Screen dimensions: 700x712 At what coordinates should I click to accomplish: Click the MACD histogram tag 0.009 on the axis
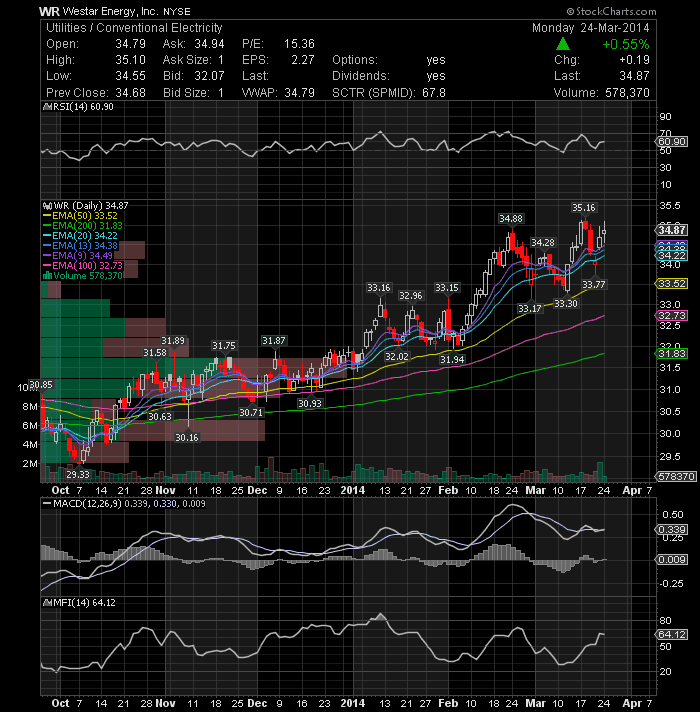[x=672, y=559]
